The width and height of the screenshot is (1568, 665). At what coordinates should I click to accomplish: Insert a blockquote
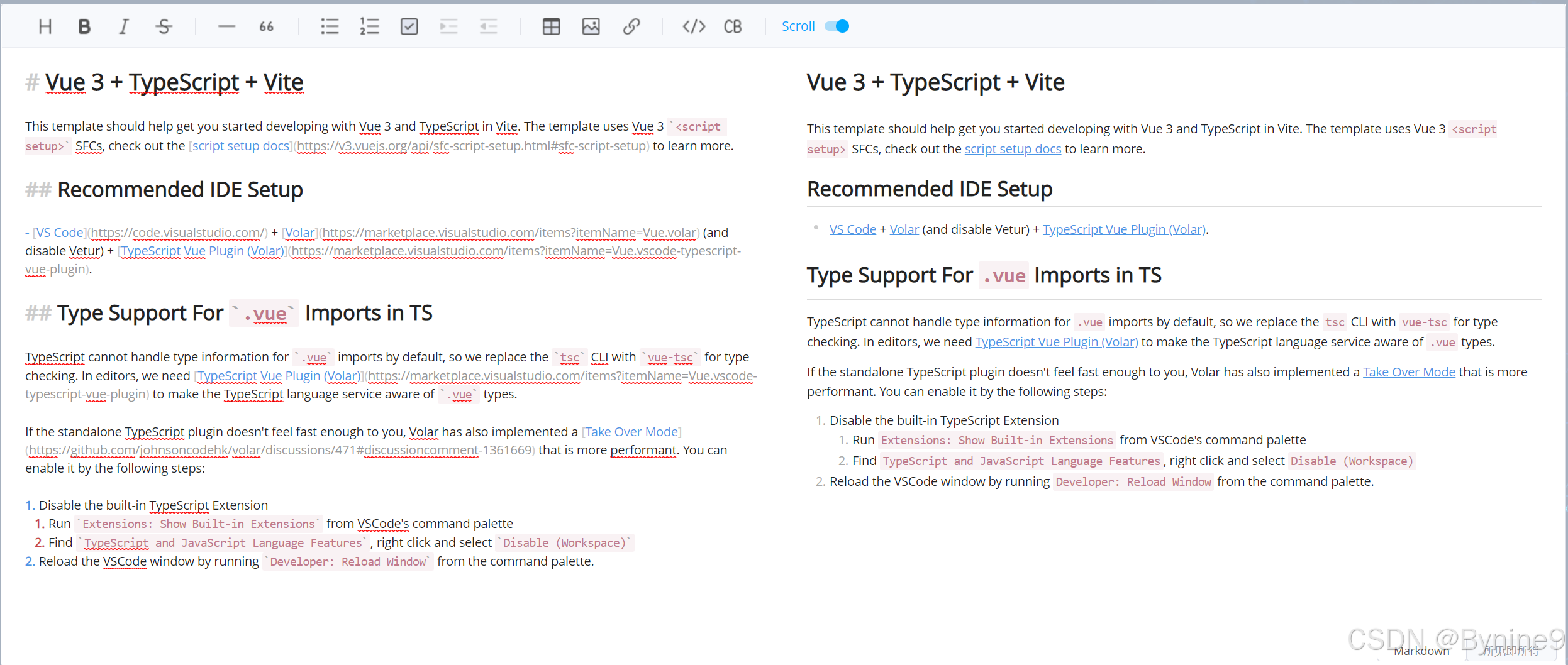(266, 26)
